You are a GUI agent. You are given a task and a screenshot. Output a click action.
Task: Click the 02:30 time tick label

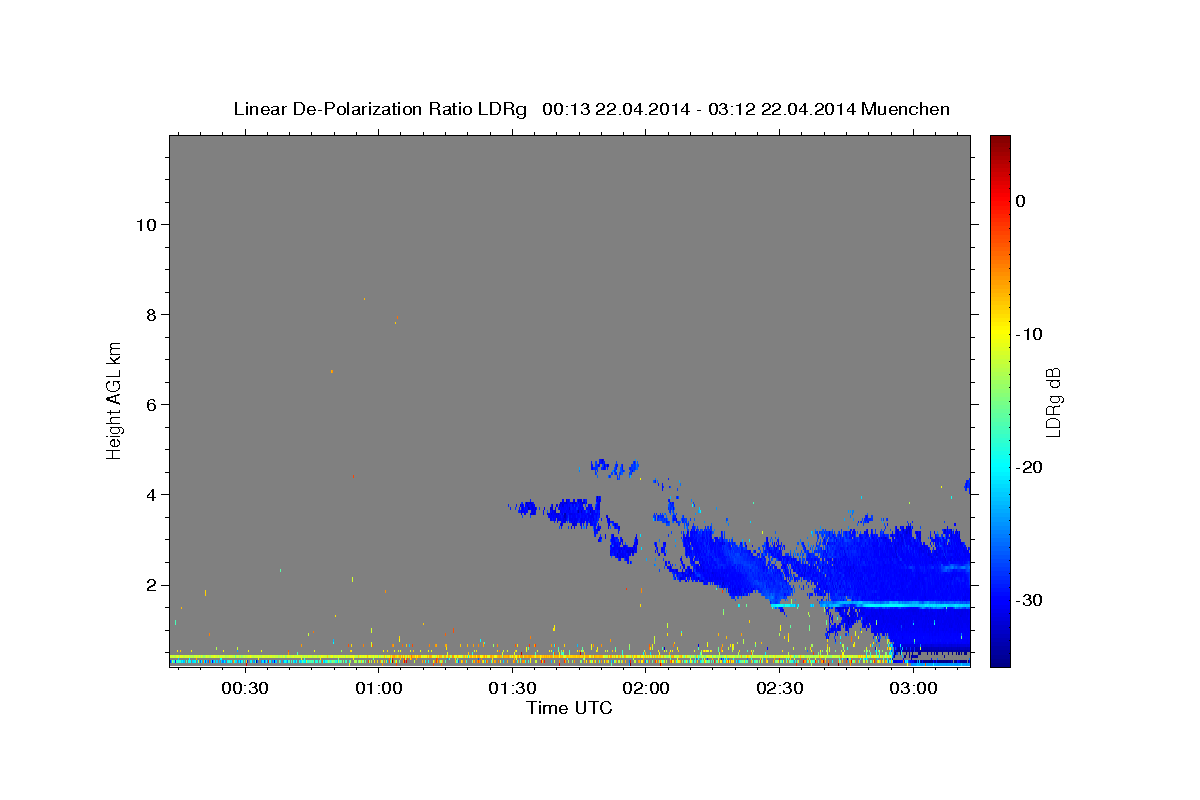[780, 688]
